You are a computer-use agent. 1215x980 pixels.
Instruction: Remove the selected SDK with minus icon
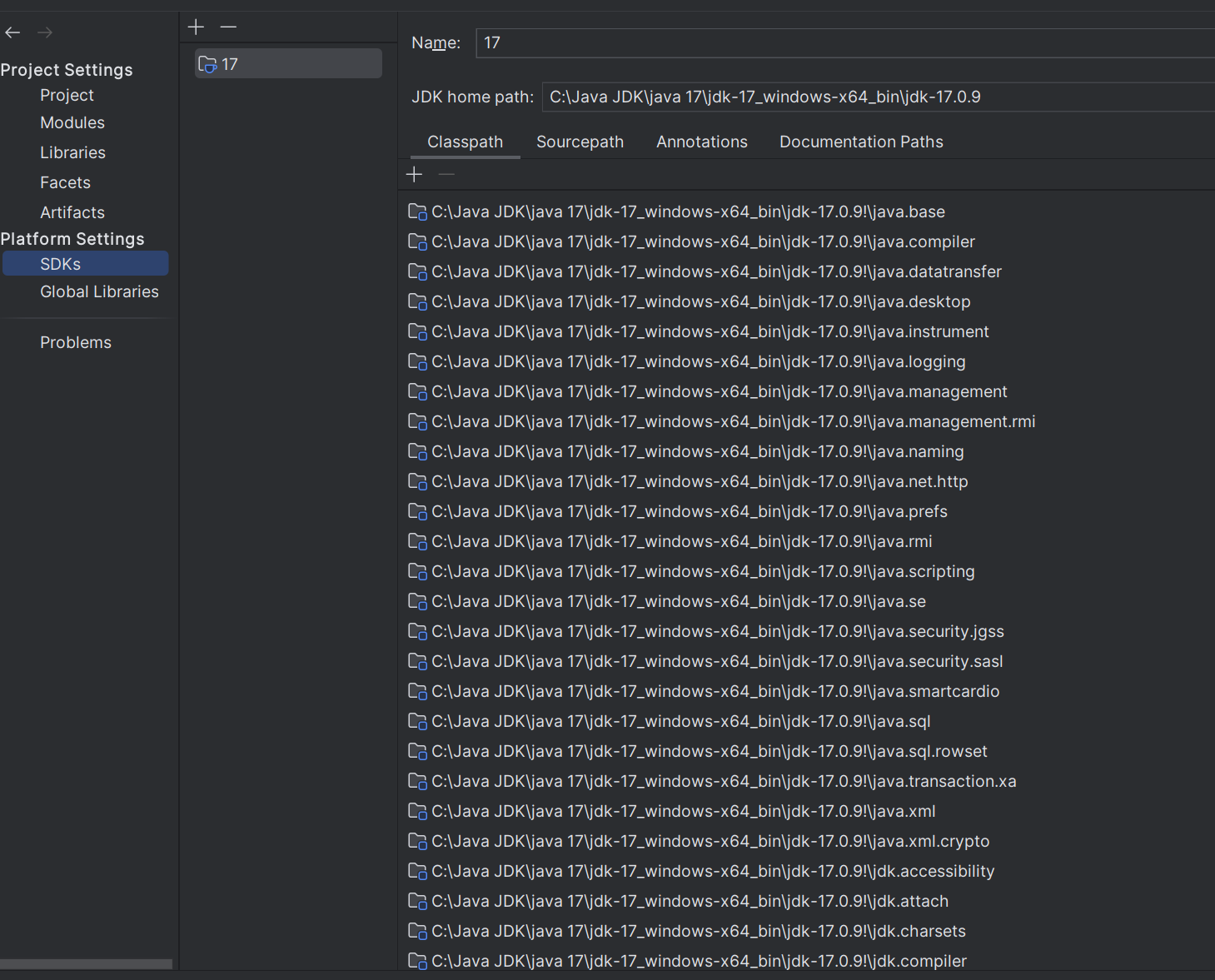click(228, 27)
